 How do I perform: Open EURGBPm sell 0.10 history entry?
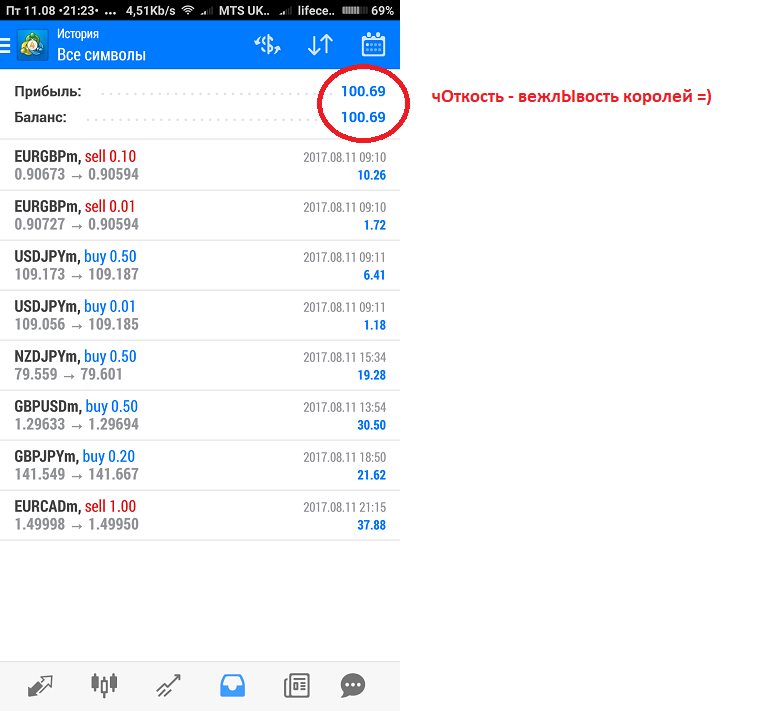pyautogui.click(x=200, y=165)
